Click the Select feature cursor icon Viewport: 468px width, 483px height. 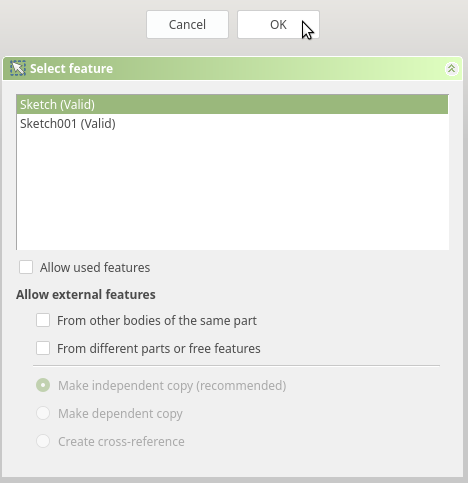pos(18,68)
